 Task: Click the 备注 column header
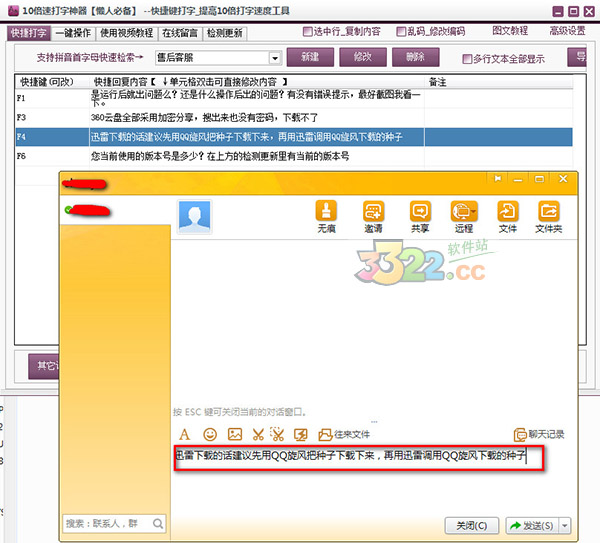coord(499,82)
